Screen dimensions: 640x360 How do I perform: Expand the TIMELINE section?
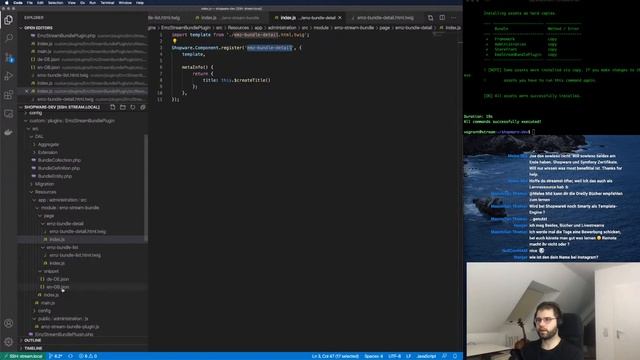click(33, 348)
